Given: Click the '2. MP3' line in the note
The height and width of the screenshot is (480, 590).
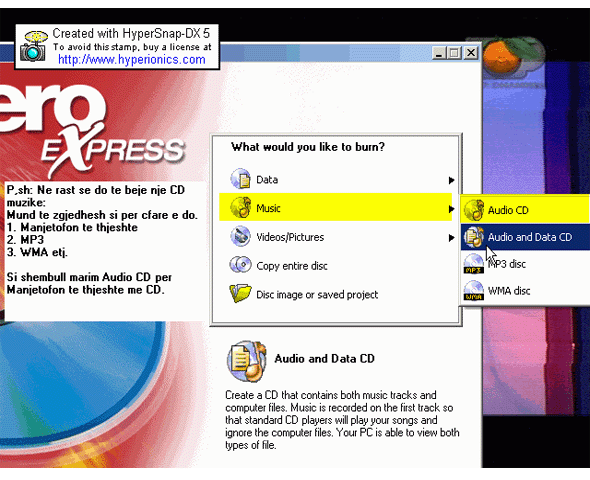Looking at the screenshot, I should coord(25,240).
